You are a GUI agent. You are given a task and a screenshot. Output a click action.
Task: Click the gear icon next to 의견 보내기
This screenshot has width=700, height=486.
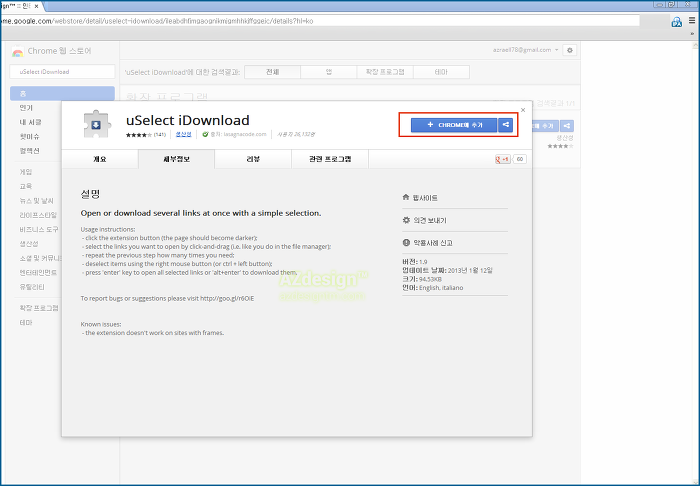click(406, 220)
